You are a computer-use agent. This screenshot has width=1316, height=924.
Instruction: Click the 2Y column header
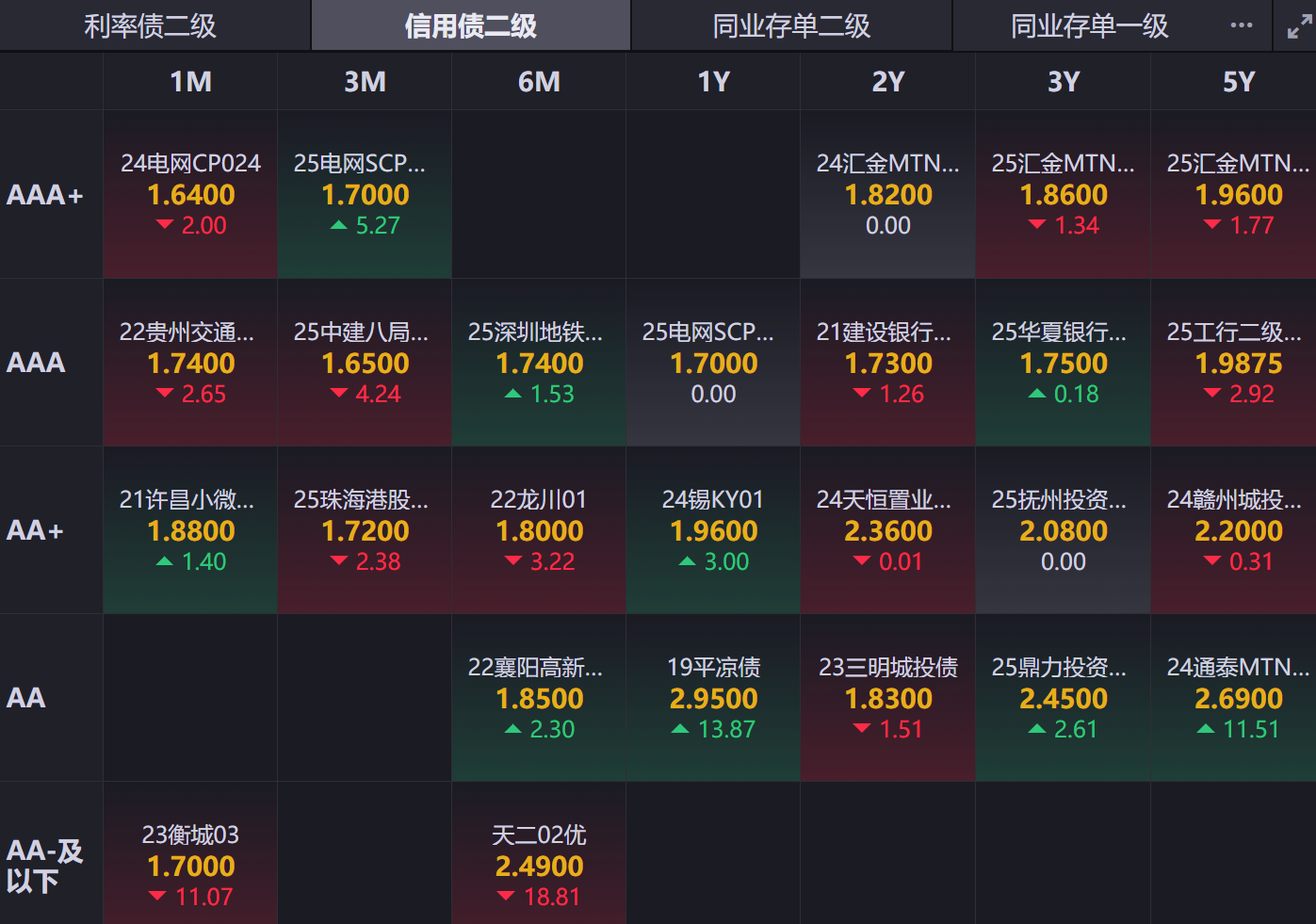tap(887, 82)
